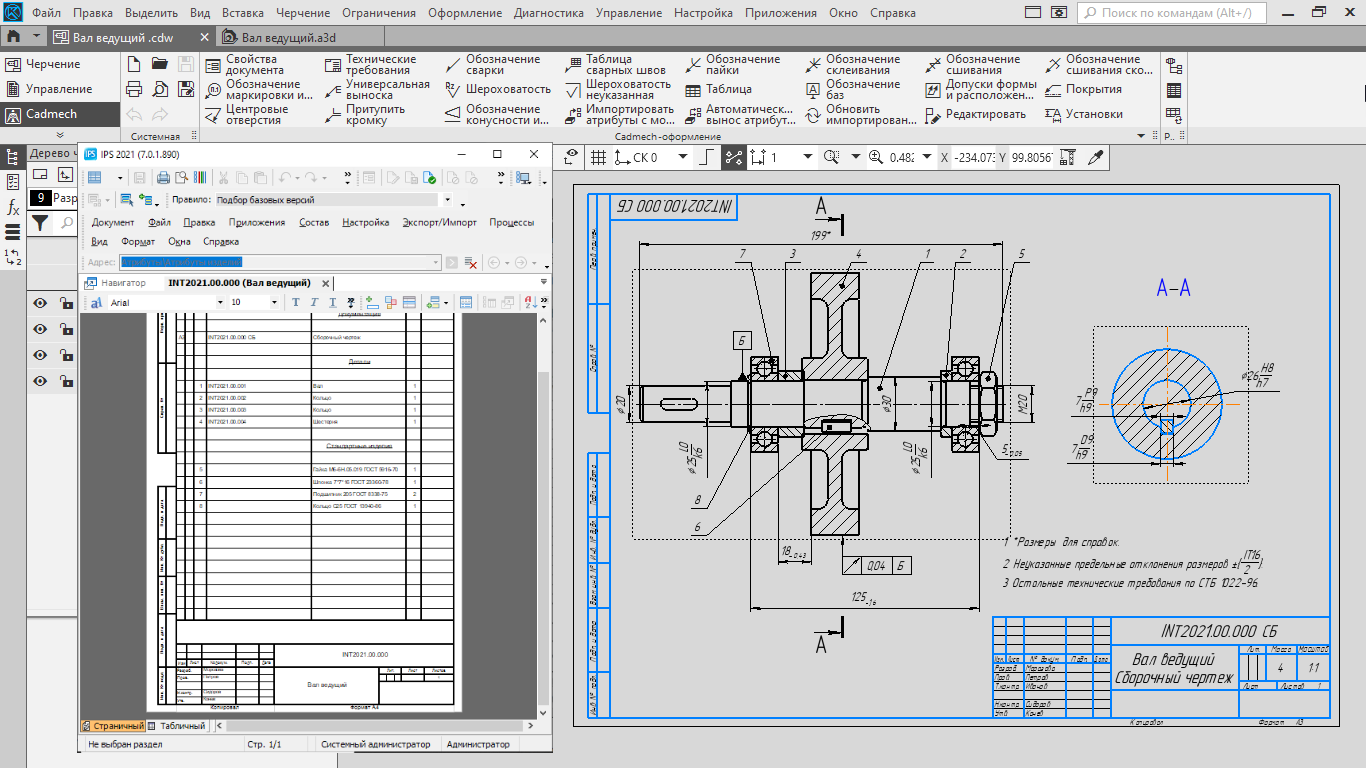Toggle the grid display button
This screenshot has height=768, width=1366.
598,157
